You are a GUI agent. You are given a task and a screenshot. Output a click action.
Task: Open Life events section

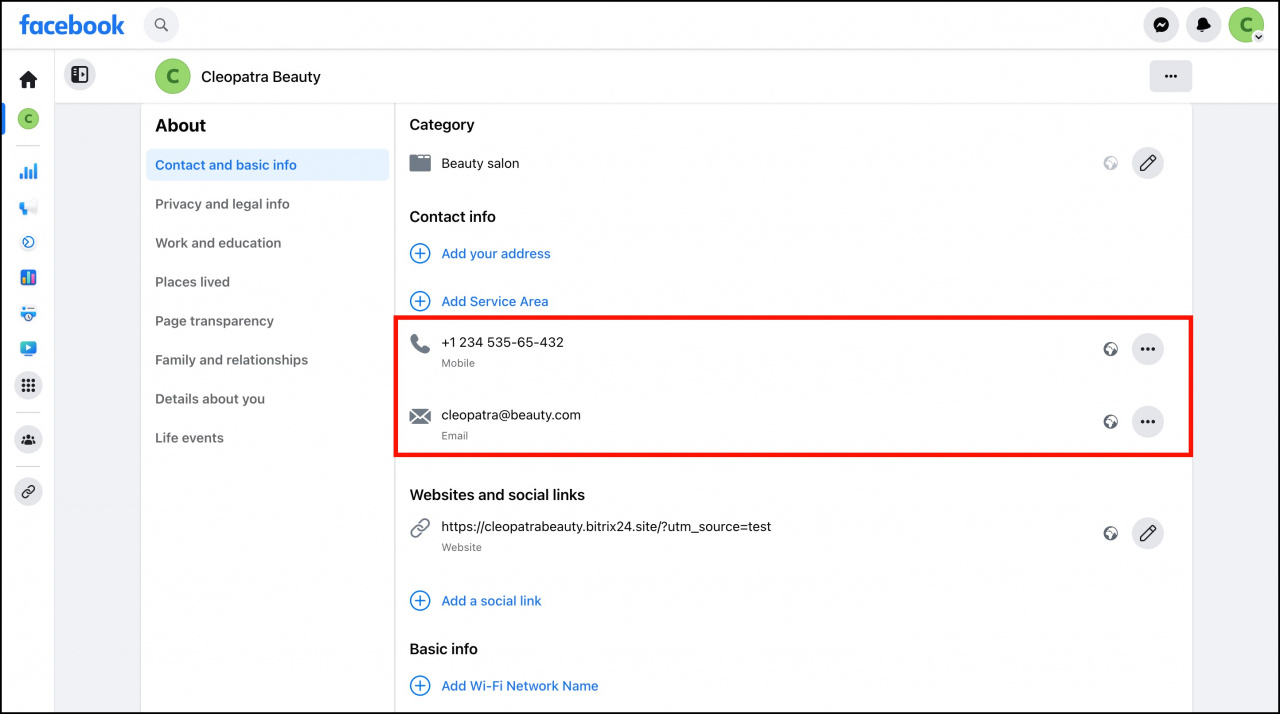(189, 438)
